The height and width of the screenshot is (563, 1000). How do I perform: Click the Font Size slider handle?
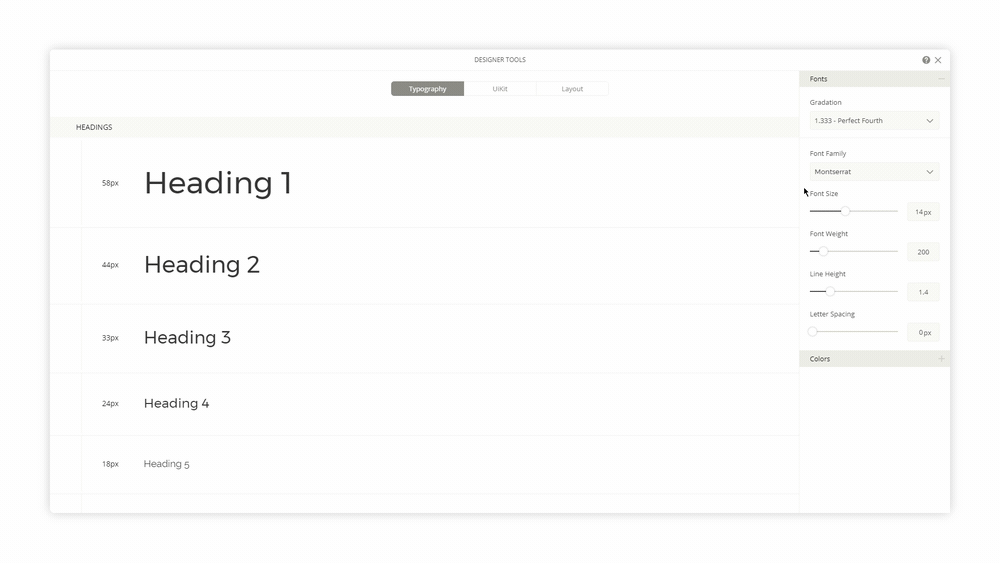[845, 212]
